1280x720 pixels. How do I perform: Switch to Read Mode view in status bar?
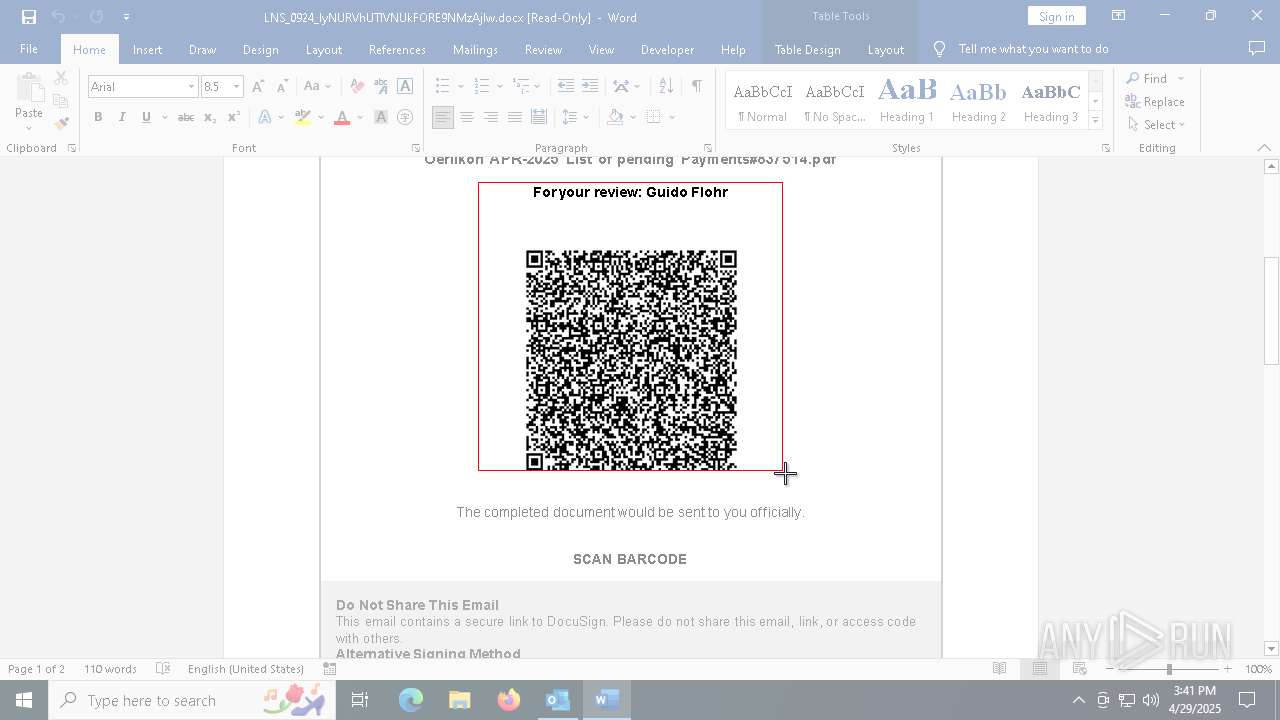click(999, 669)
